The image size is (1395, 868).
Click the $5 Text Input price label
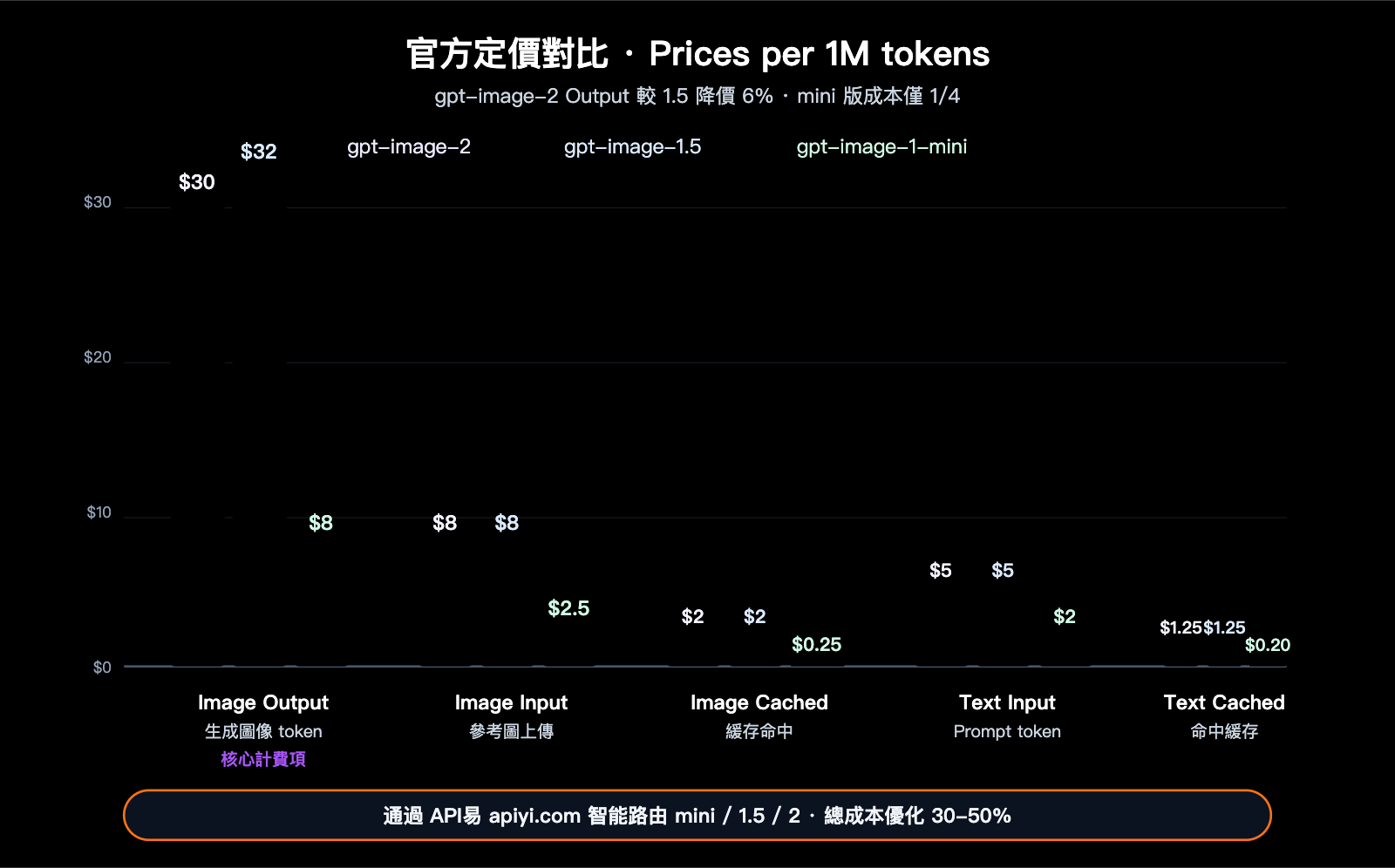(941, 570)
